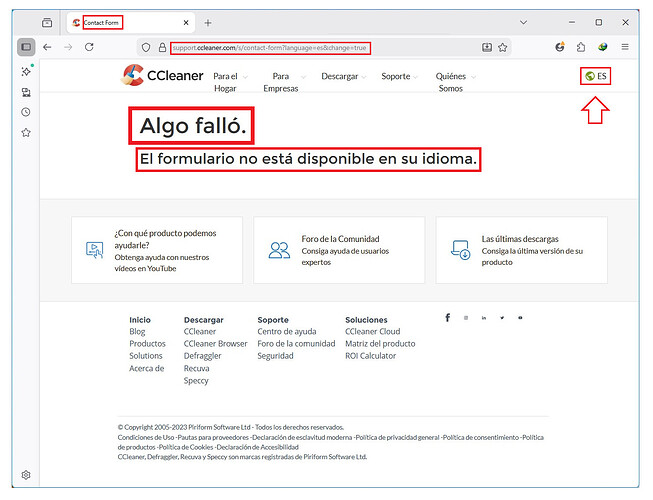
Task: Click the CCleaner logo in header
Action: click(x=160, y=77)
